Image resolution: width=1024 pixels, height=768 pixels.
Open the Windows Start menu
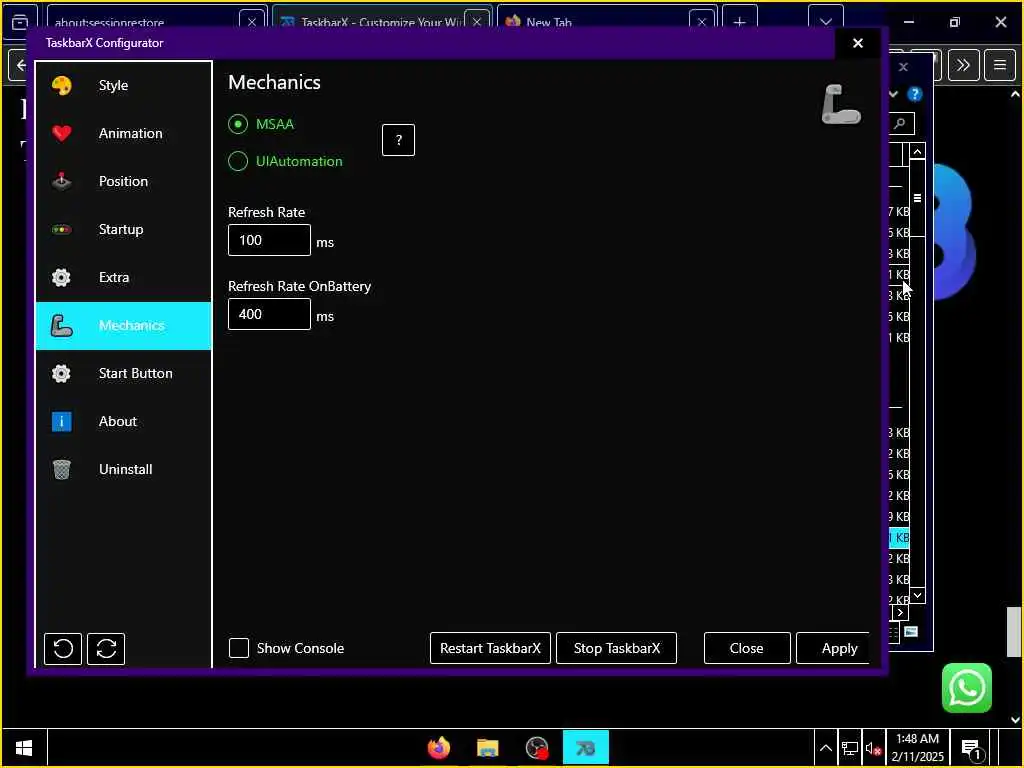click(24, 748)
